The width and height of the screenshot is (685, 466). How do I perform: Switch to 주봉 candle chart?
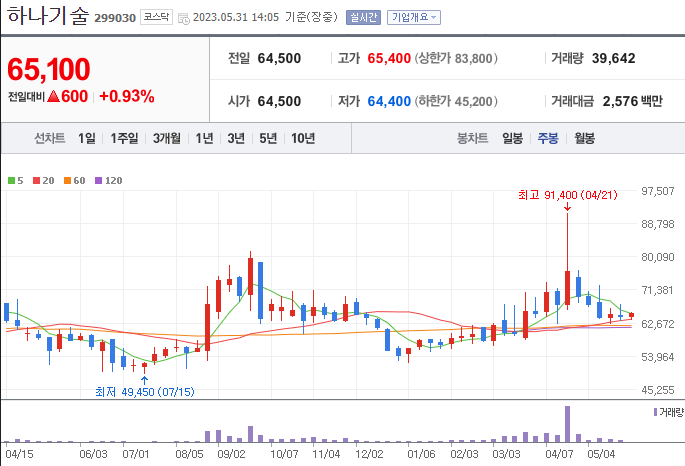(548, 138)
